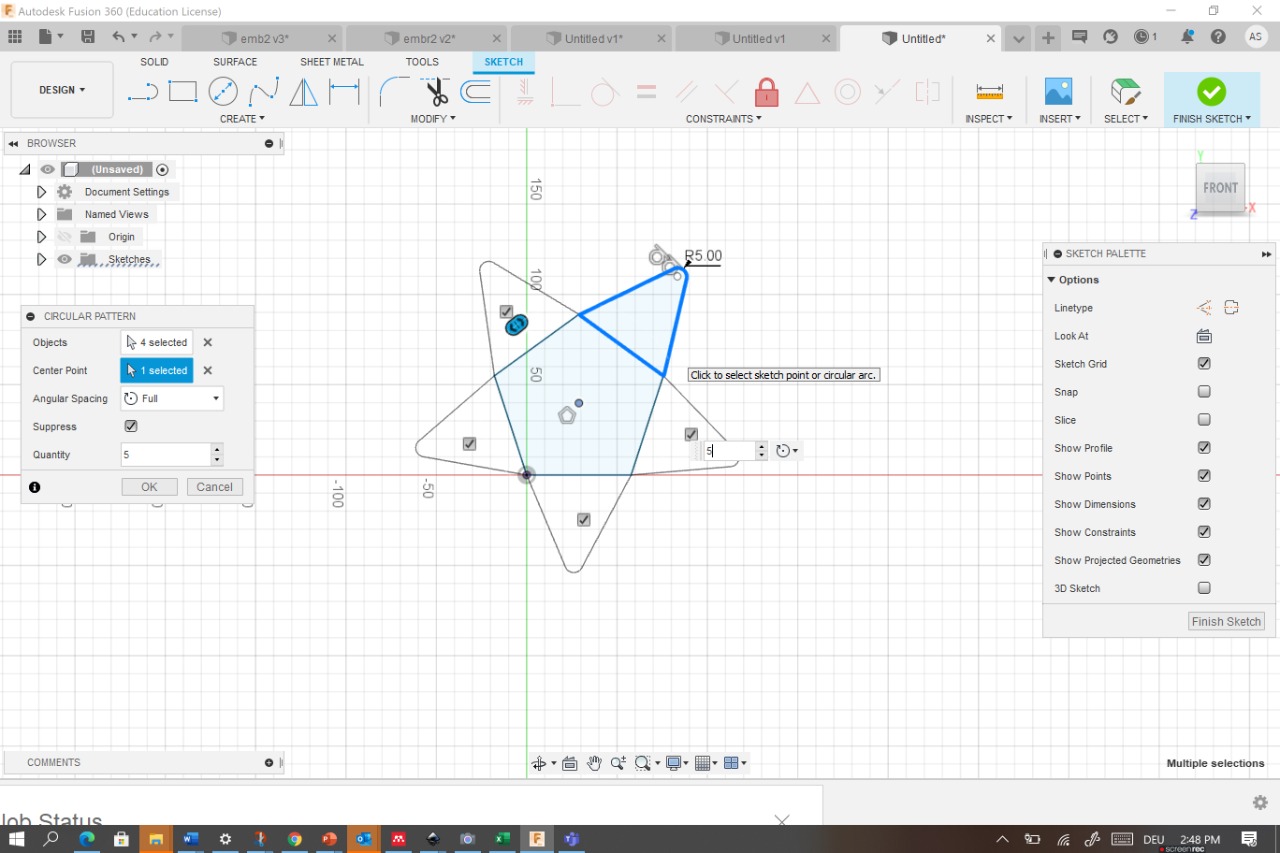Open the MODIFY dropdown menu

pos(433,119)
